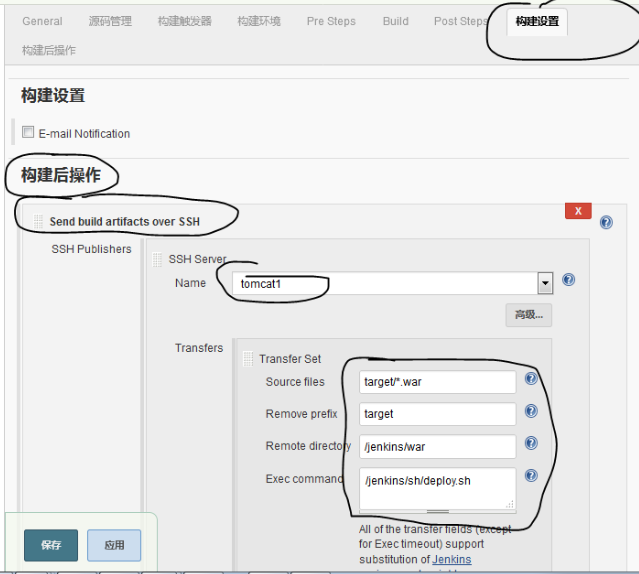Viewport: 639px width, 574px height.
Task: Open help for Remove prefix field
Action: click(x=531, y=411)
